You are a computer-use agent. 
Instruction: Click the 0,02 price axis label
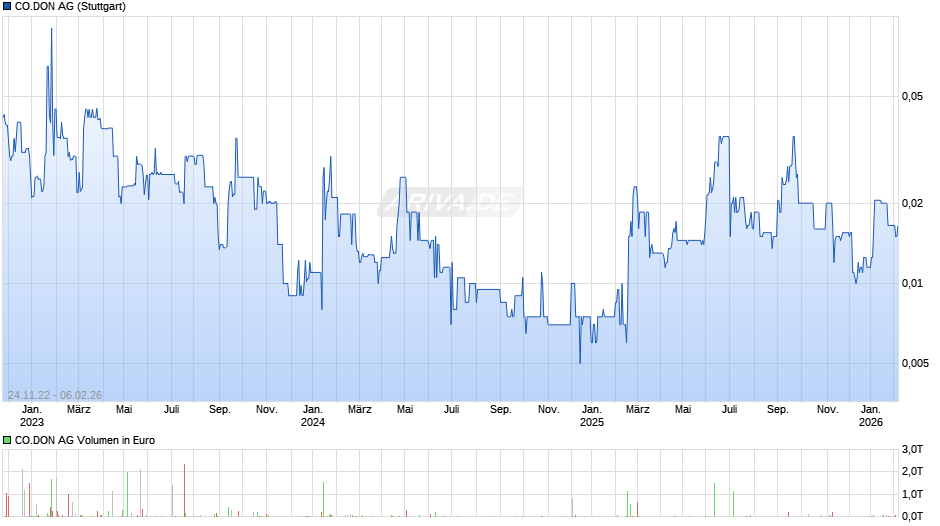[912, 203]
